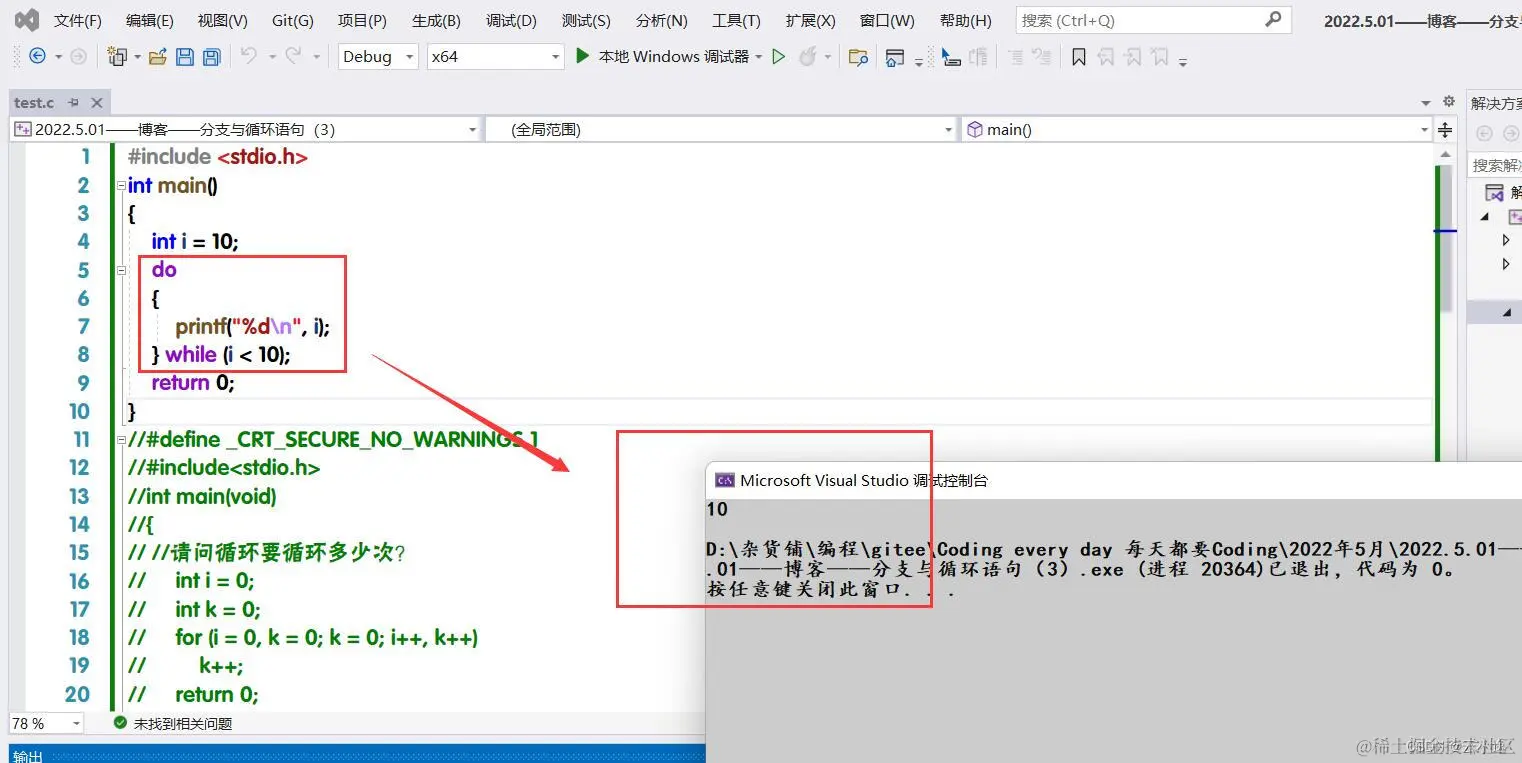Click the Solution Explorer search field
Viewport: 1522px width, 763px height.
point(1495,165)
